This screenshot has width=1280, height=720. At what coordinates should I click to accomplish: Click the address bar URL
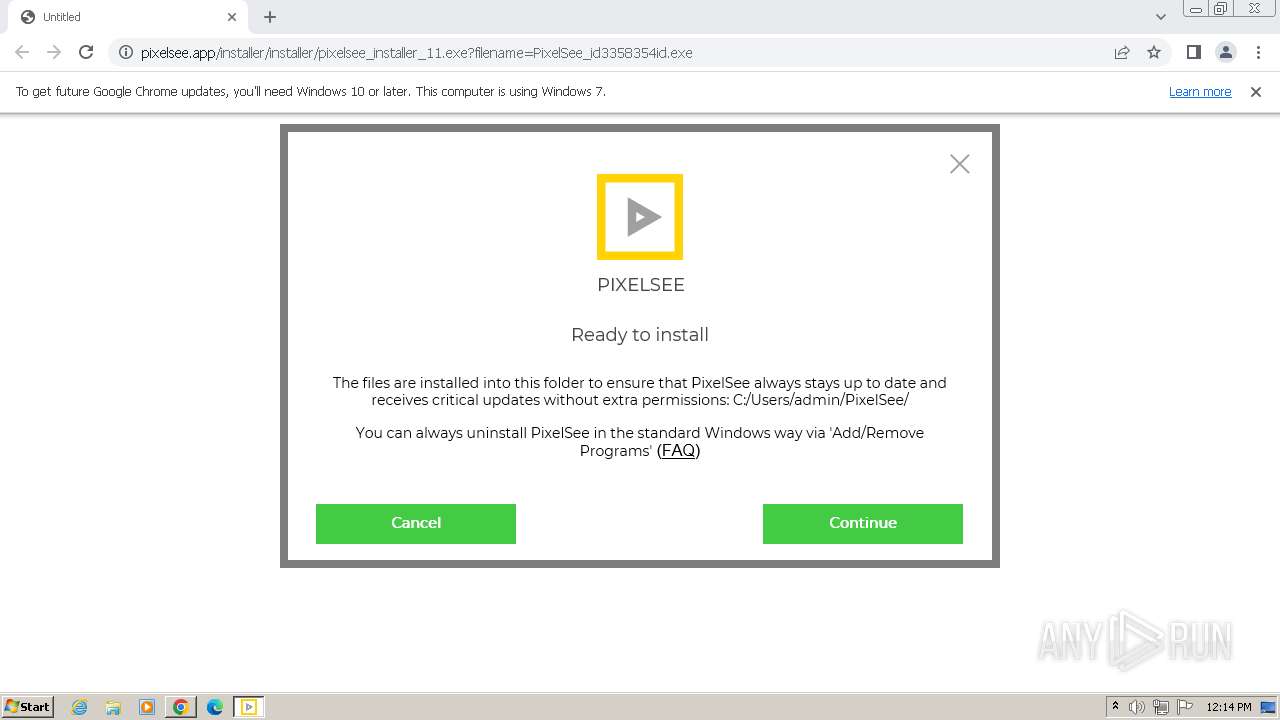(x=416, y=53)
